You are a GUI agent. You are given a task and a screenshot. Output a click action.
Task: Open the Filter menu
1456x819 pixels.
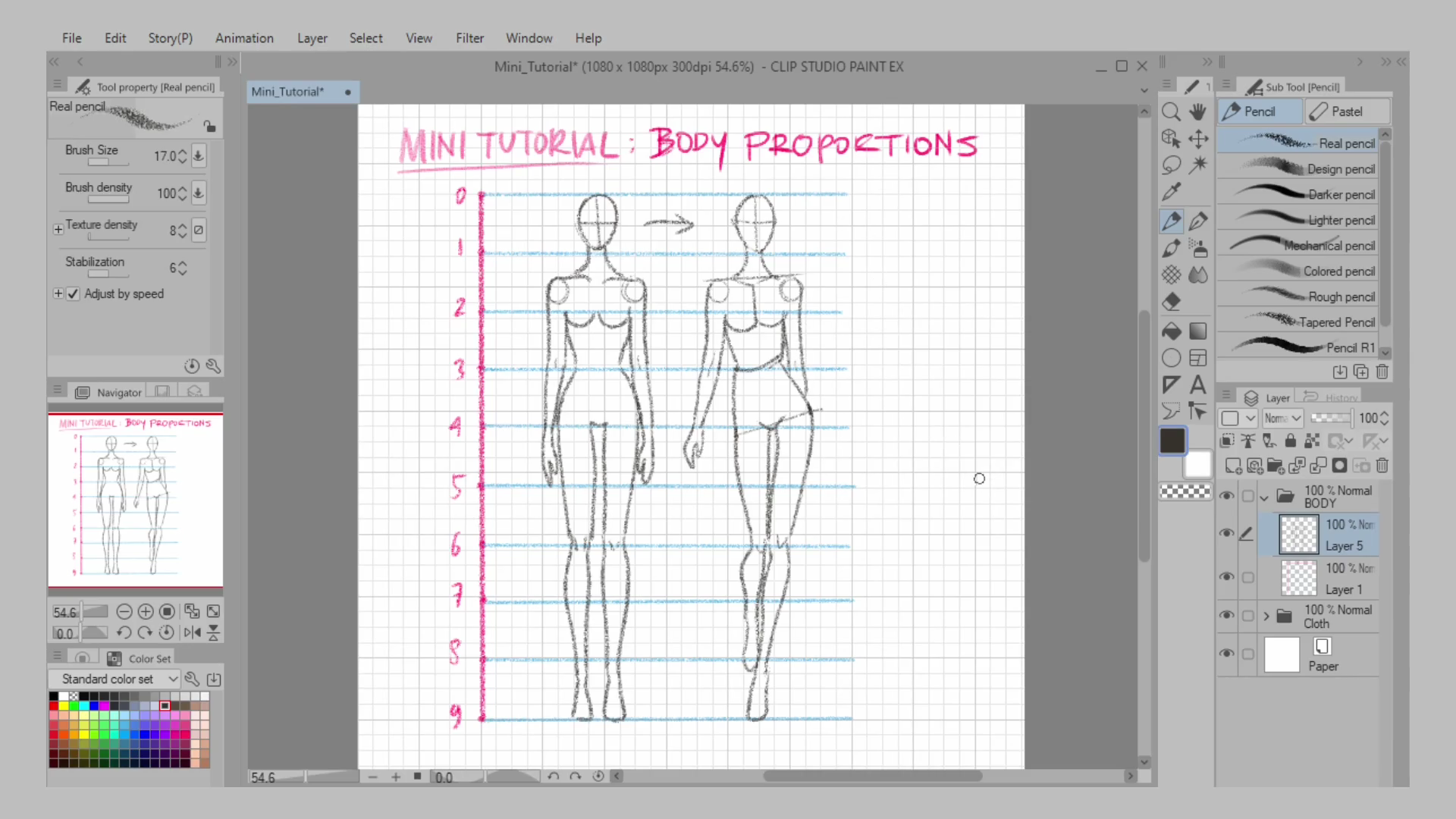coord(469,38)
